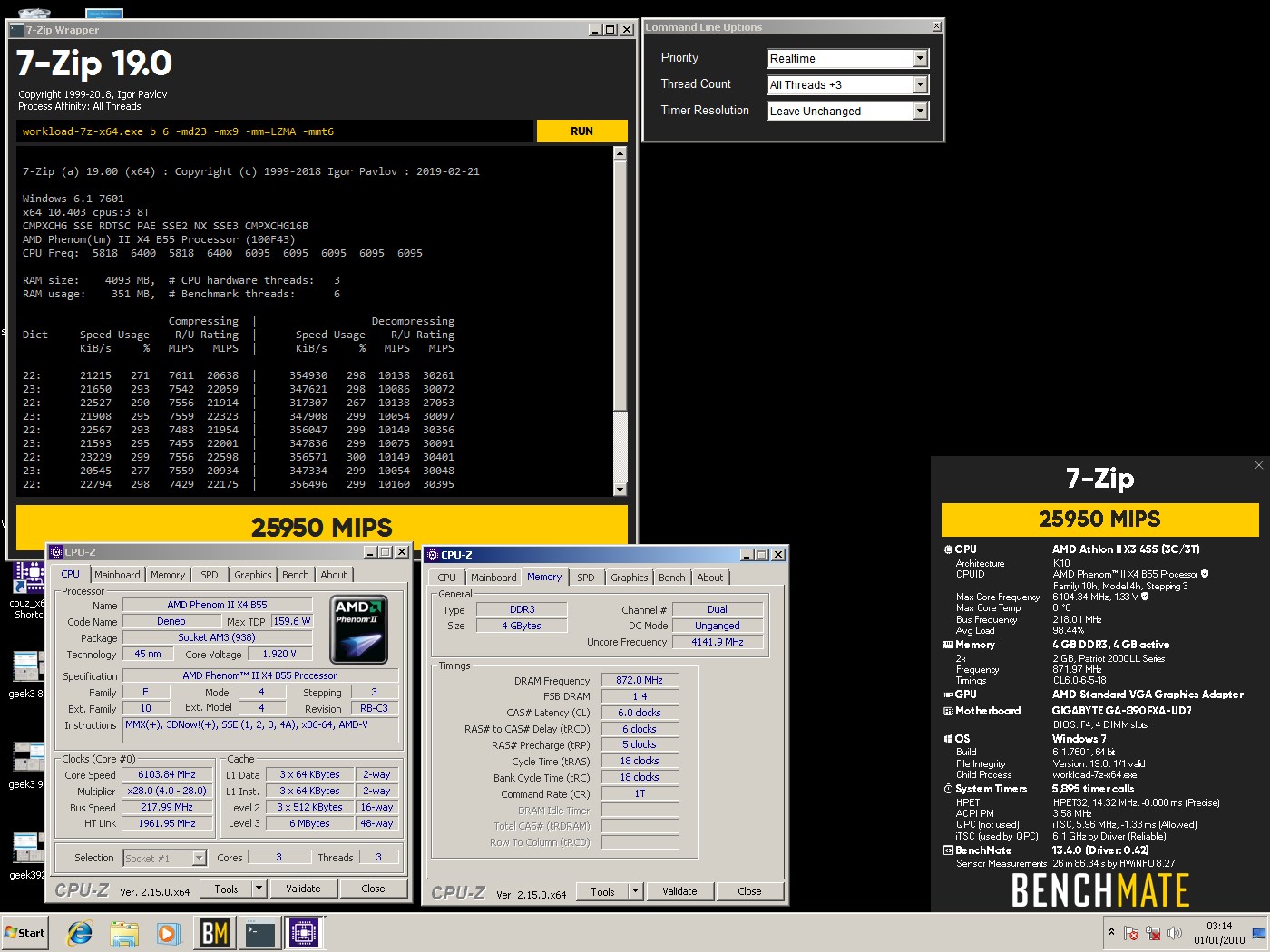The image size is (1270, 952).
Task: Click shield icon next to 1.33 V
Action: tap(1145, 597)
